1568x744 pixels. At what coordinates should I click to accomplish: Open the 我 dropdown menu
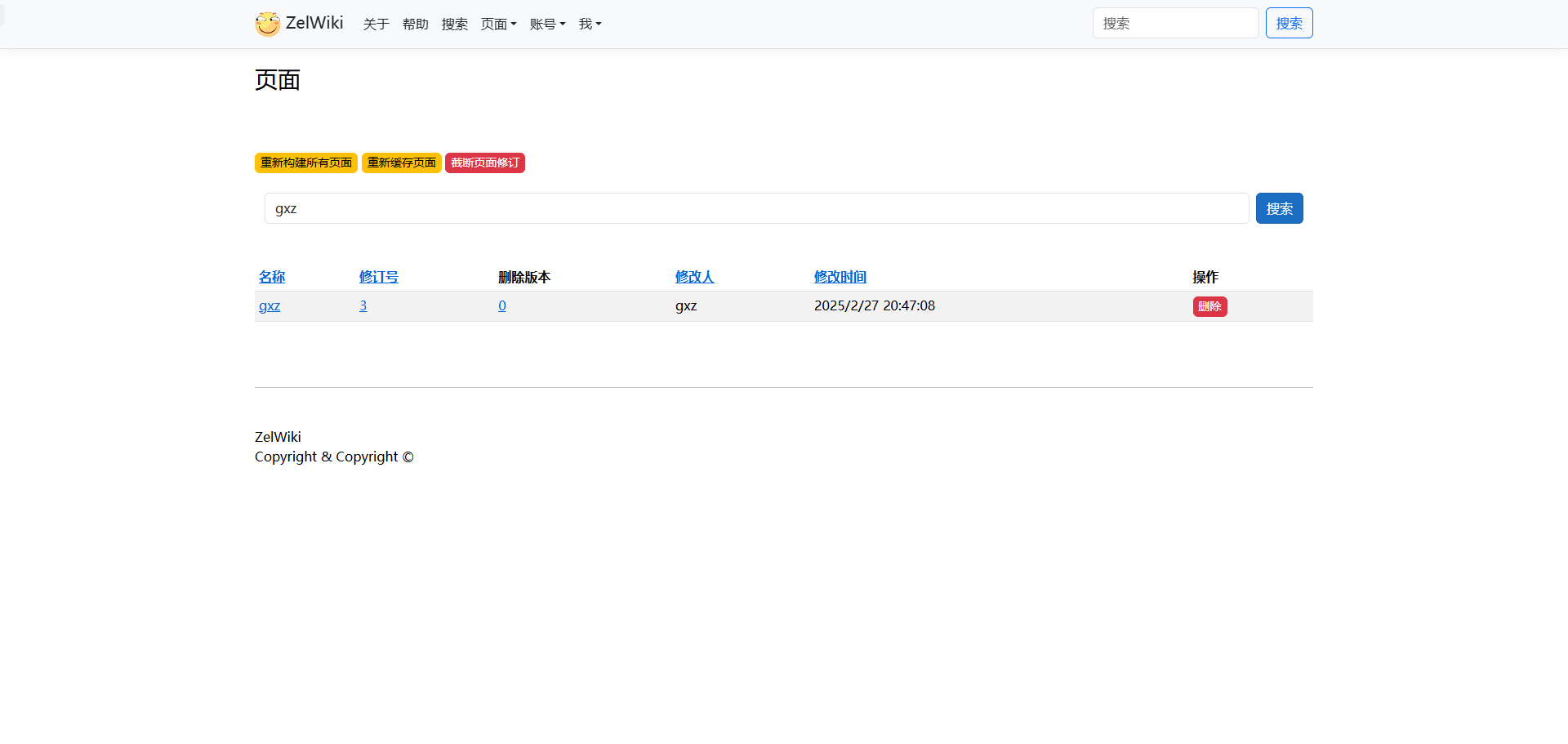coord(590,25)
